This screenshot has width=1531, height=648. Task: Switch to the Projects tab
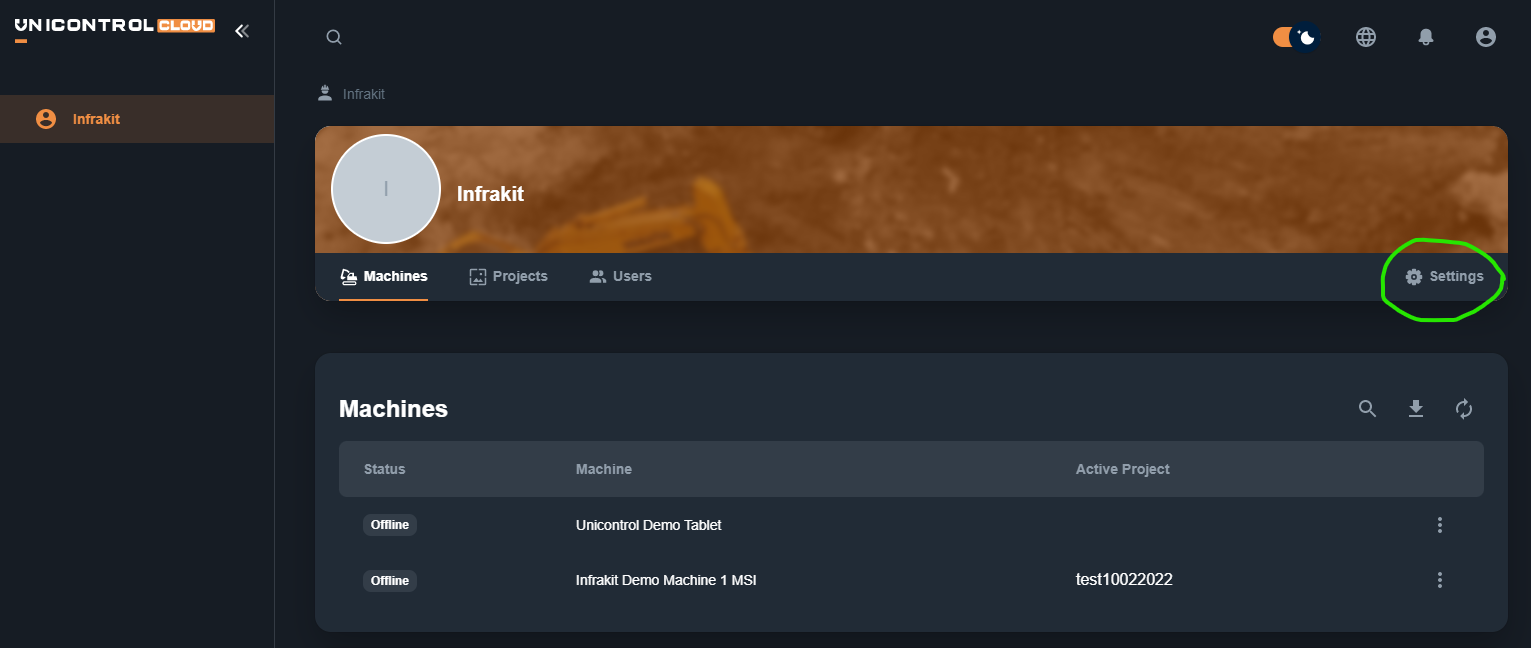point(508,276)
